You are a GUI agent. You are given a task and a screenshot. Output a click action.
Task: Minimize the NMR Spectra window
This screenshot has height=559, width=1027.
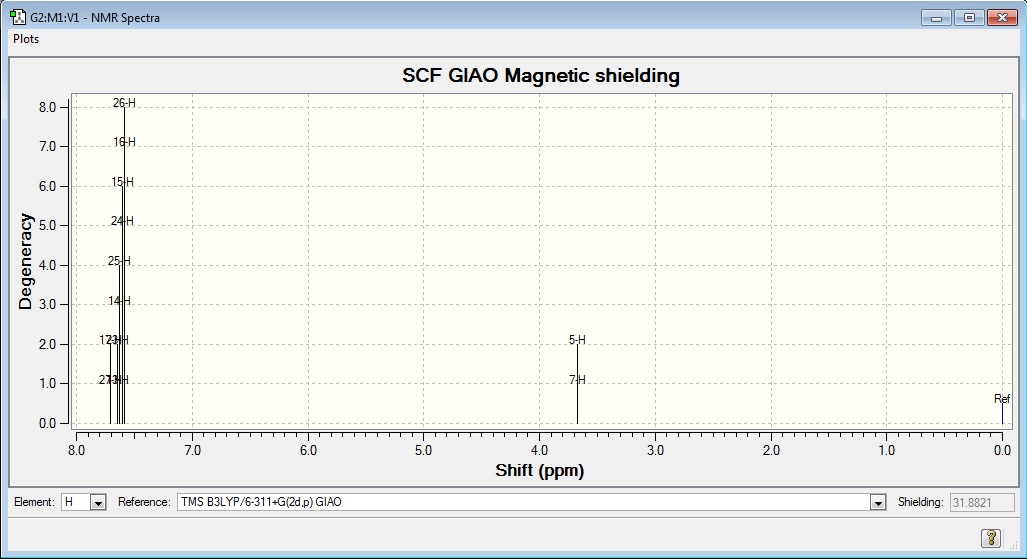point(936,18)
